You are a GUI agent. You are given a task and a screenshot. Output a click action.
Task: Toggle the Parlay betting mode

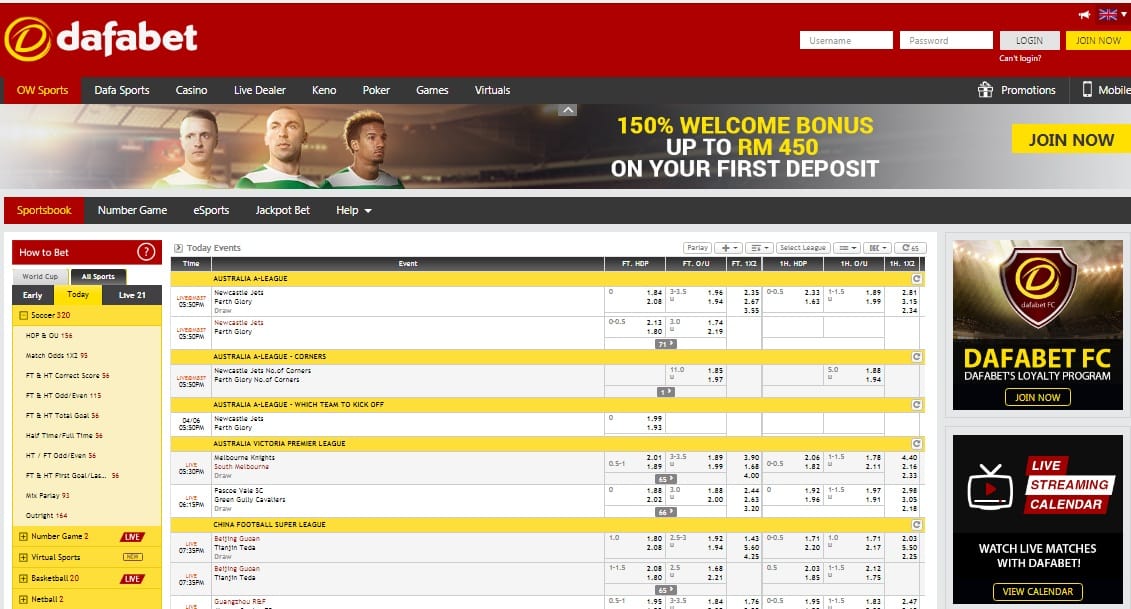tap(697, 248)
